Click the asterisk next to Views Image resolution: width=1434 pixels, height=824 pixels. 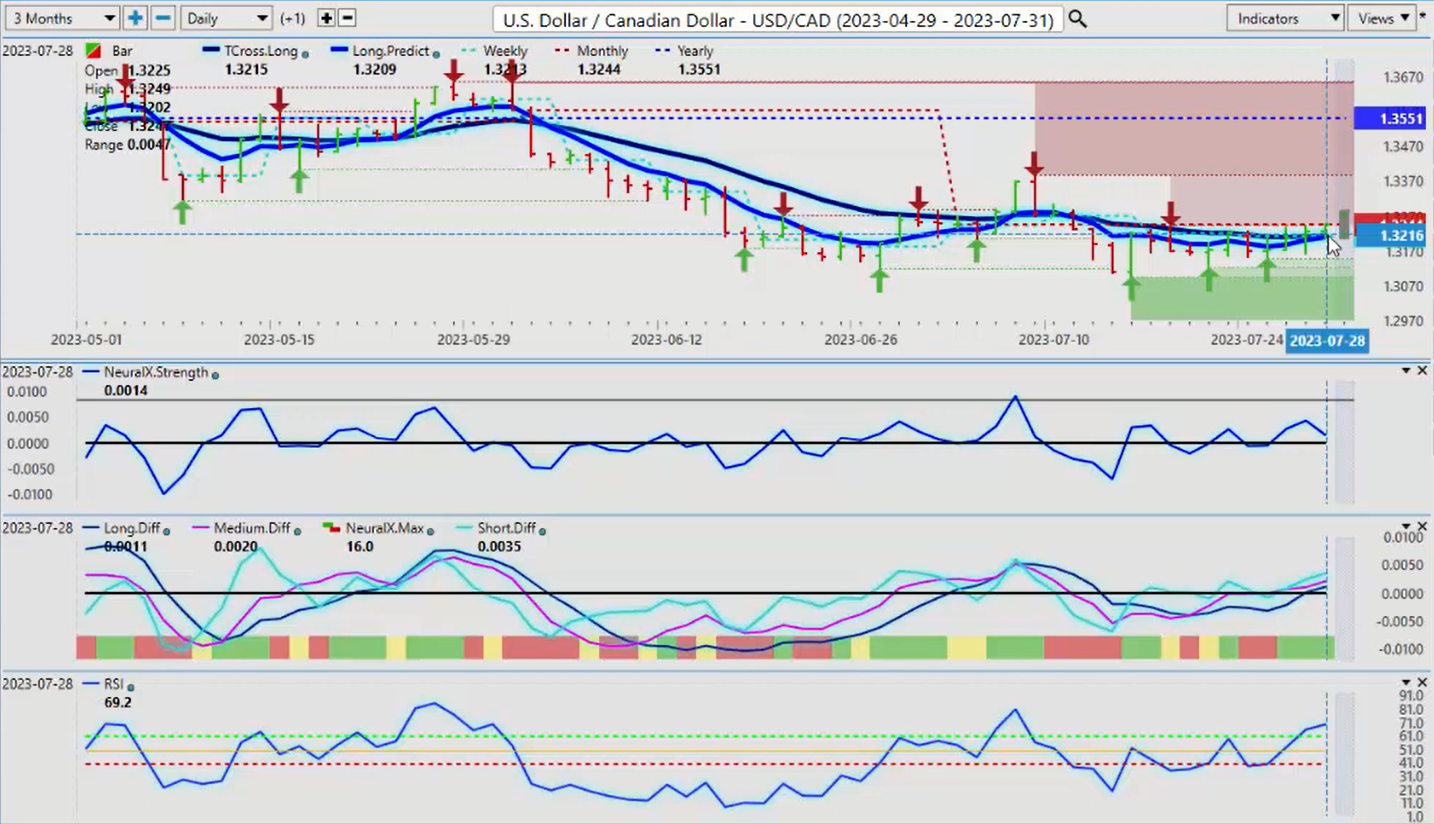[x=1423, y=17]
